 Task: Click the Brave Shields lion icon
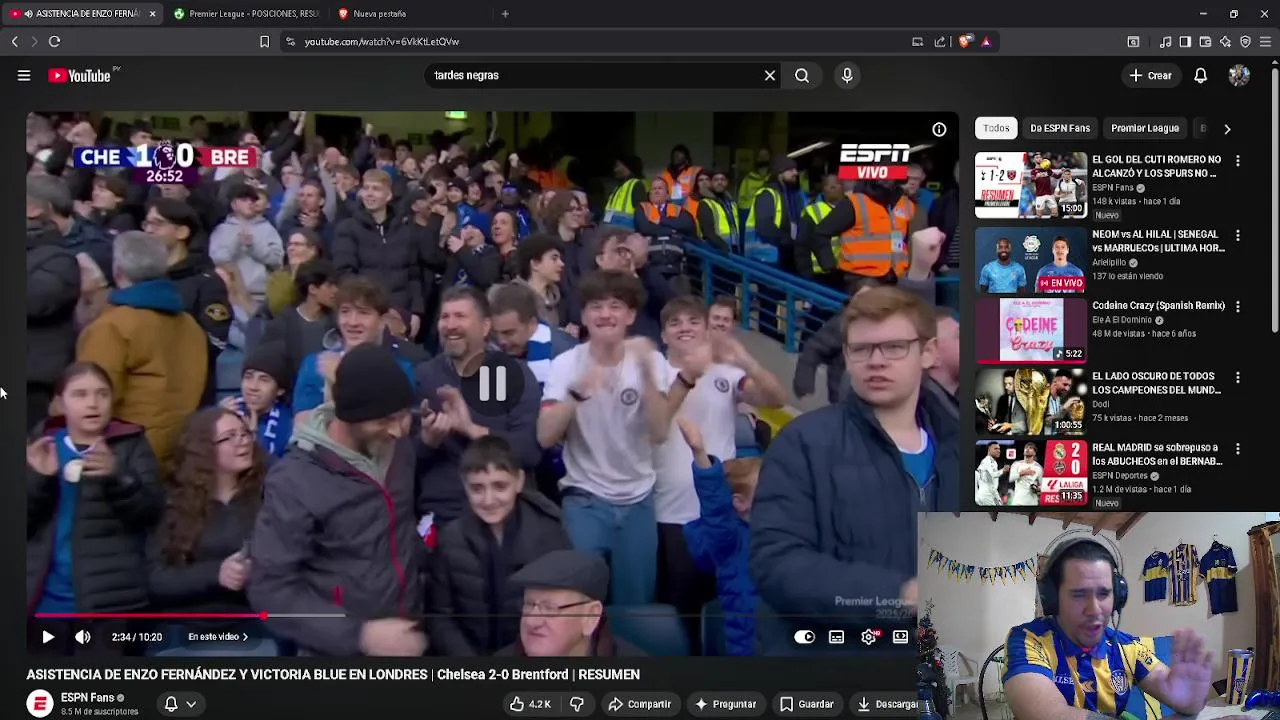point(964,42)
